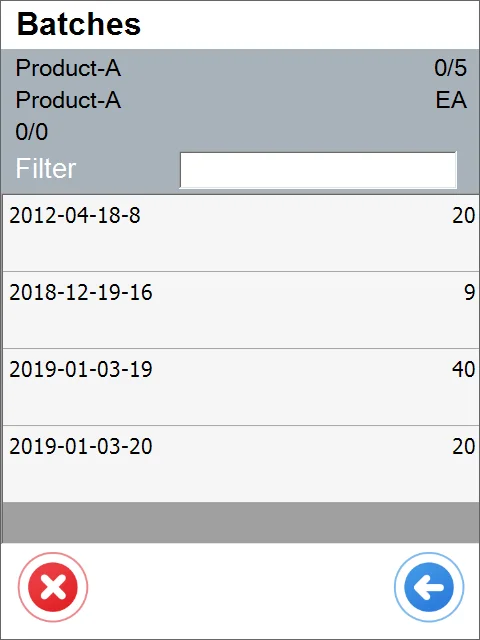Viewport: 480px width, 640px height.
Task: Click quantity 20 in the 2019-01-03-20 row
Action: (x=463, y=446)
